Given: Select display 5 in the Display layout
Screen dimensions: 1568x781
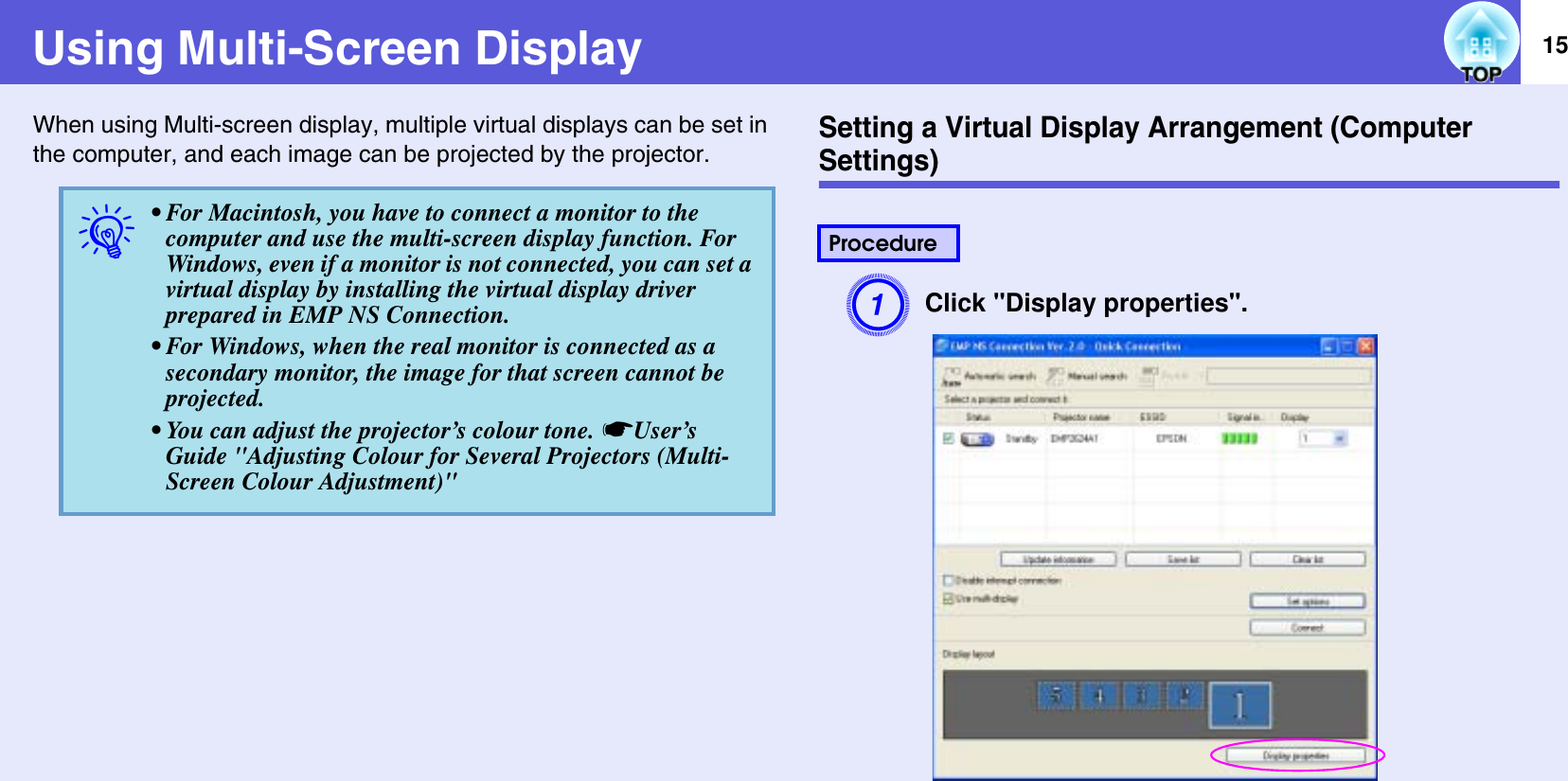Looking at the screenshot, I should tap(1056, 696).
